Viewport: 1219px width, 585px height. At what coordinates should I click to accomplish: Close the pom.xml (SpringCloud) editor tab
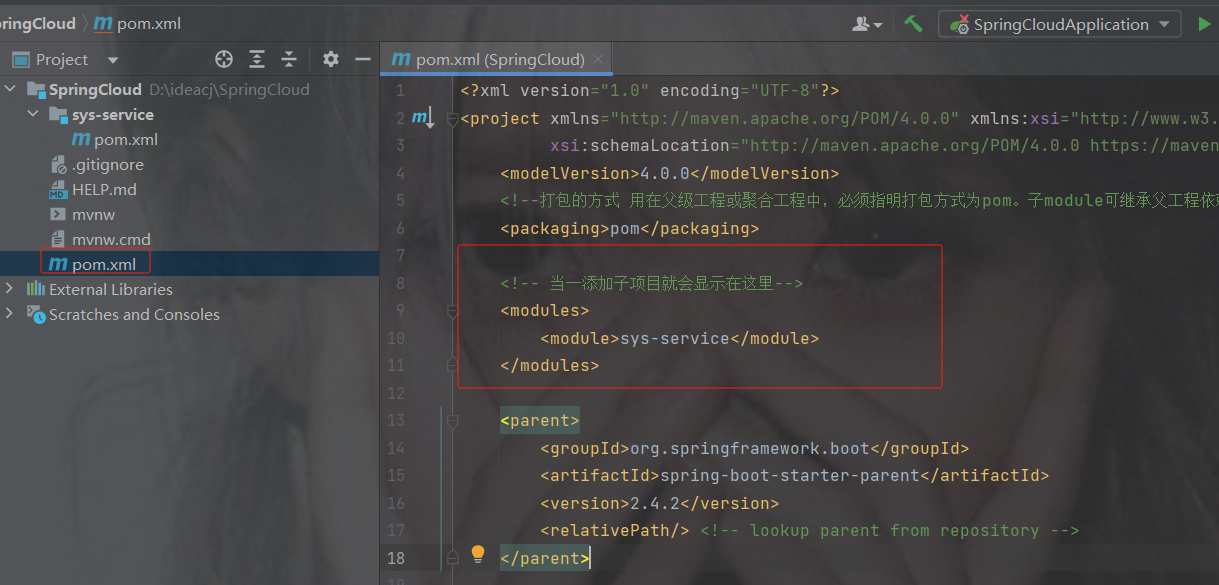598,59
